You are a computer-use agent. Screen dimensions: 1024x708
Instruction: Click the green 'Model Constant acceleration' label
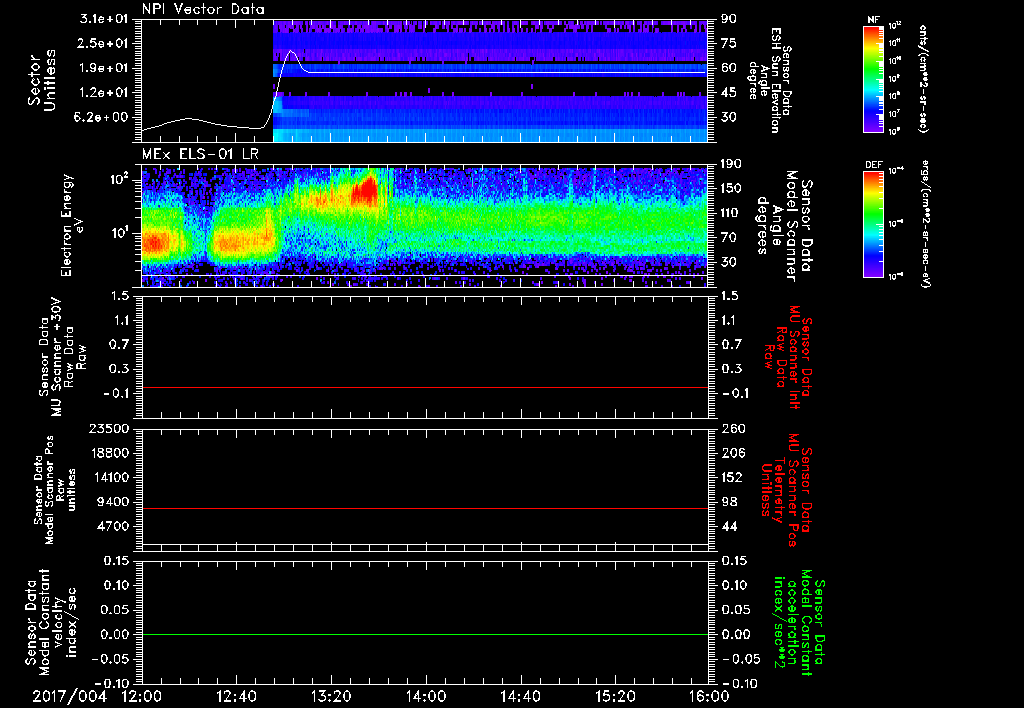click(x=800, y=624)
